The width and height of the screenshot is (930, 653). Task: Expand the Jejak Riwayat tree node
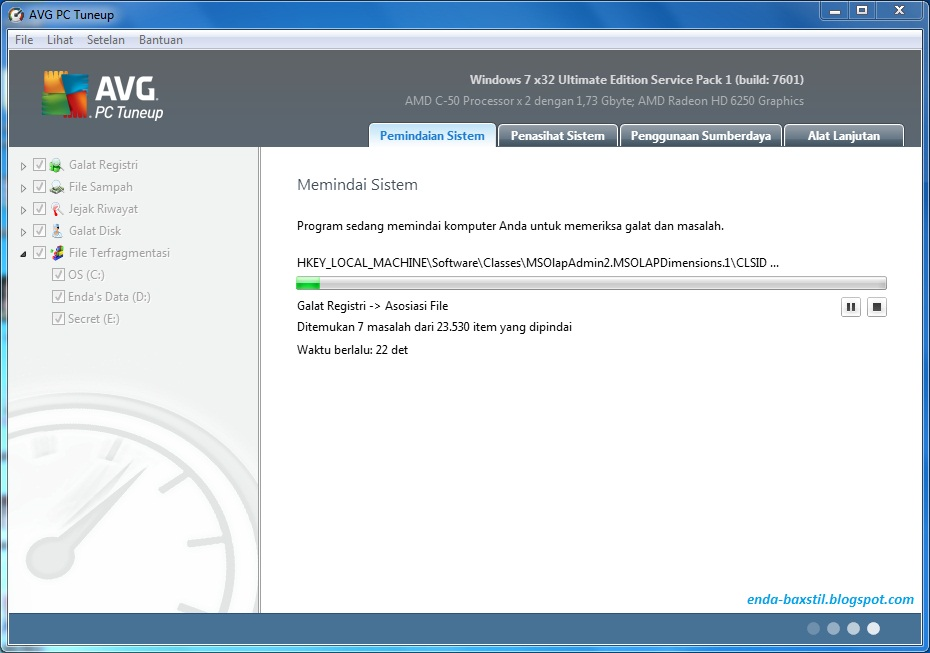tap(23, 210)
